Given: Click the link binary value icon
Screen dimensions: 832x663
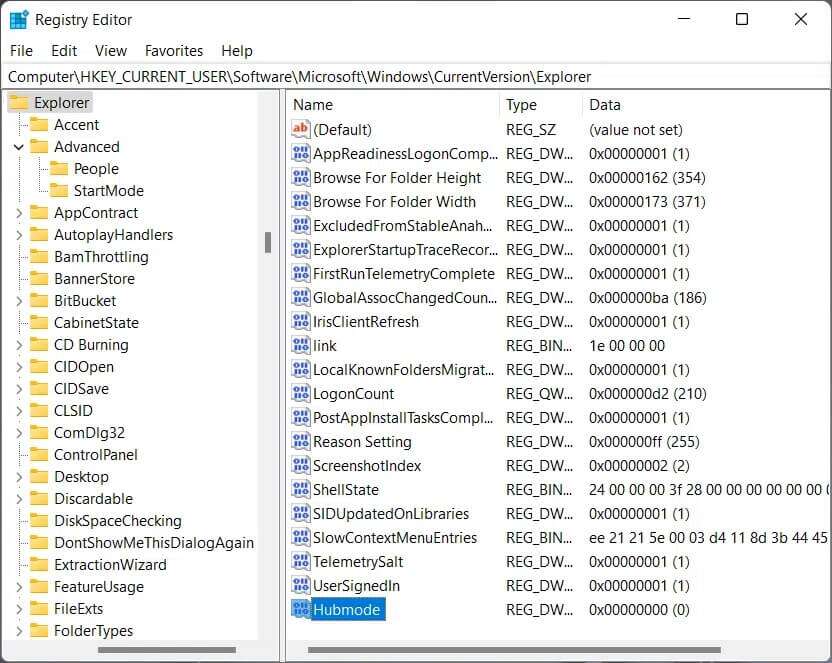Looking at the screenshot, I should click(x=300, y=345).
